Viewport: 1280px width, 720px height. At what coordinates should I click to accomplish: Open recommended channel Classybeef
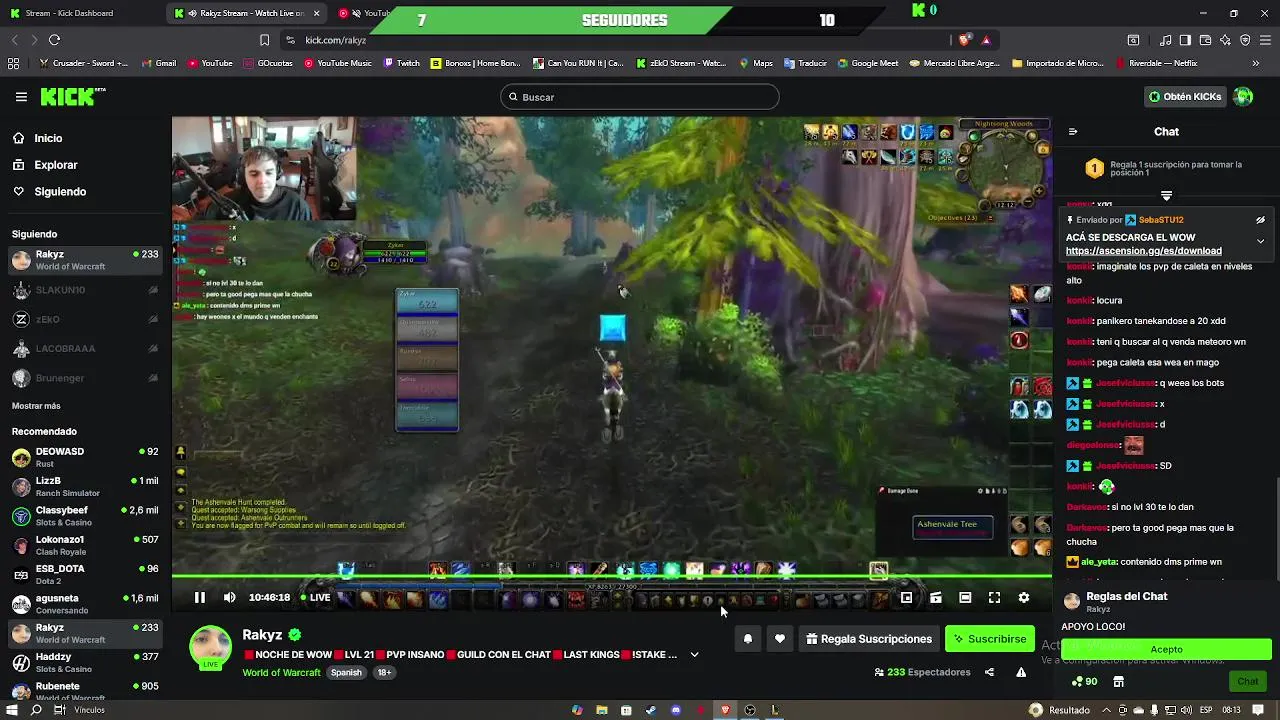[85, 516]
